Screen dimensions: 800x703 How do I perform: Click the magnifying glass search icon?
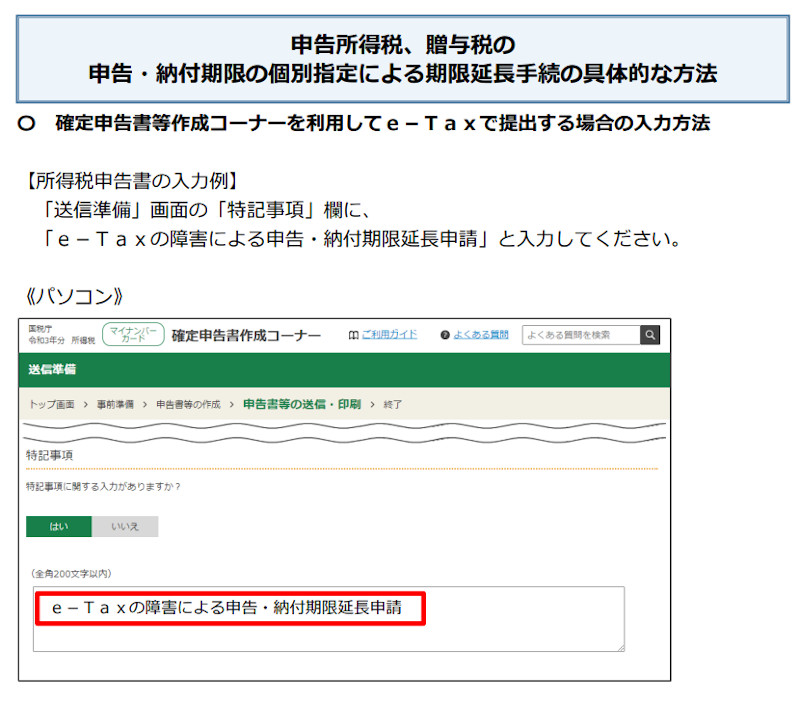coord(652,335)
